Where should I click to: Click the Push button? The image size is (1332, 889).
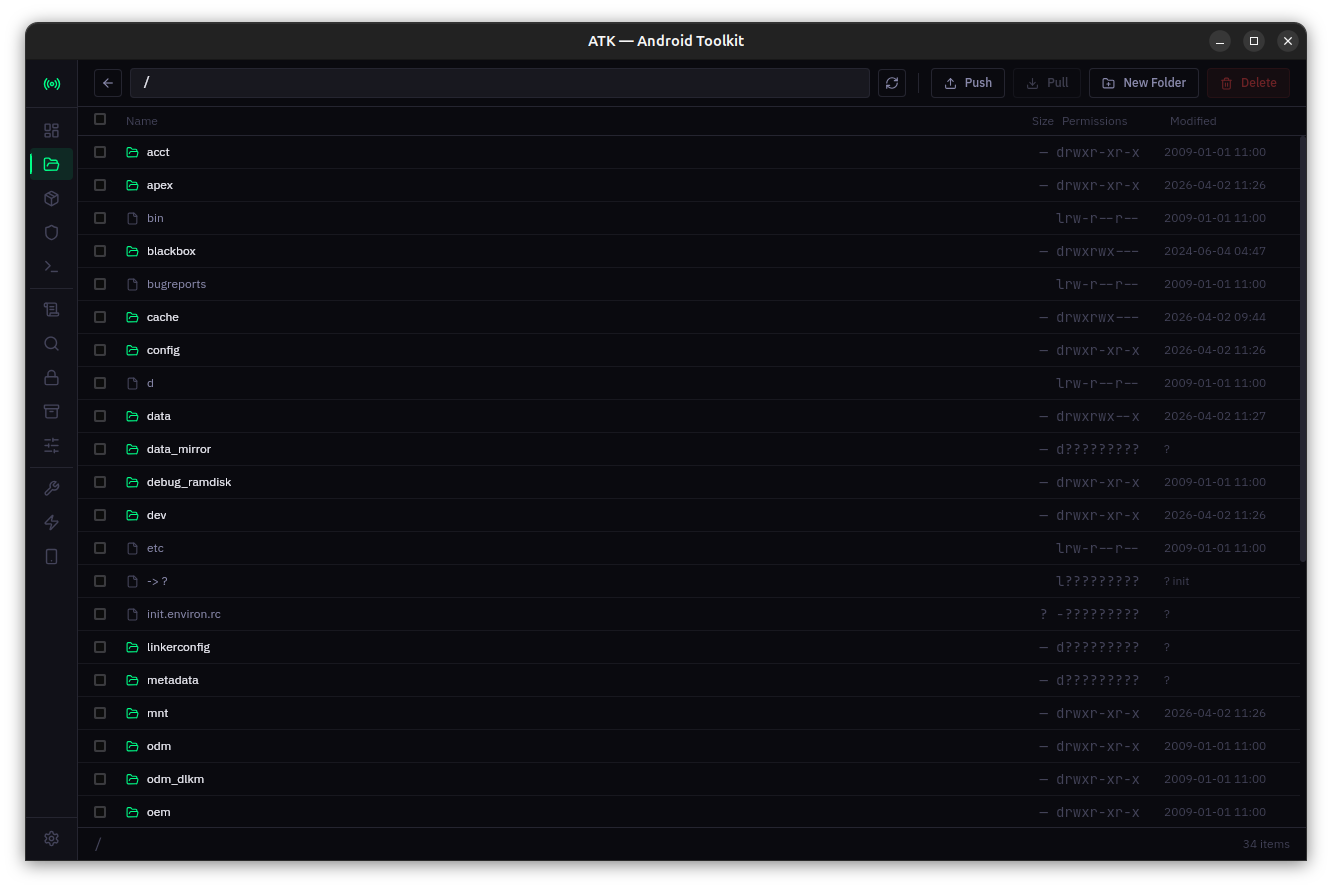click(x=968, y=83)
